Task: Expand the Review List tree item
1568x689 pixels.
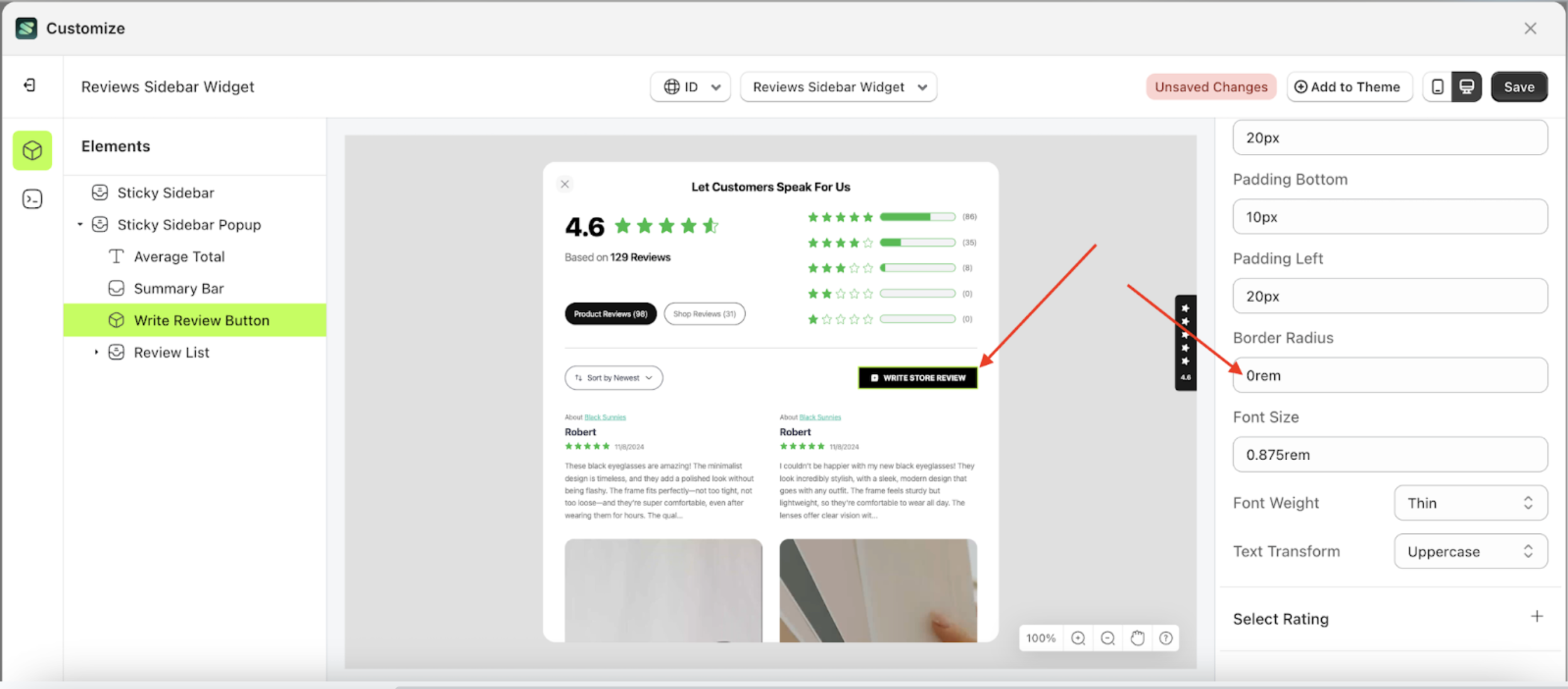Action: (x=97, y=352)
